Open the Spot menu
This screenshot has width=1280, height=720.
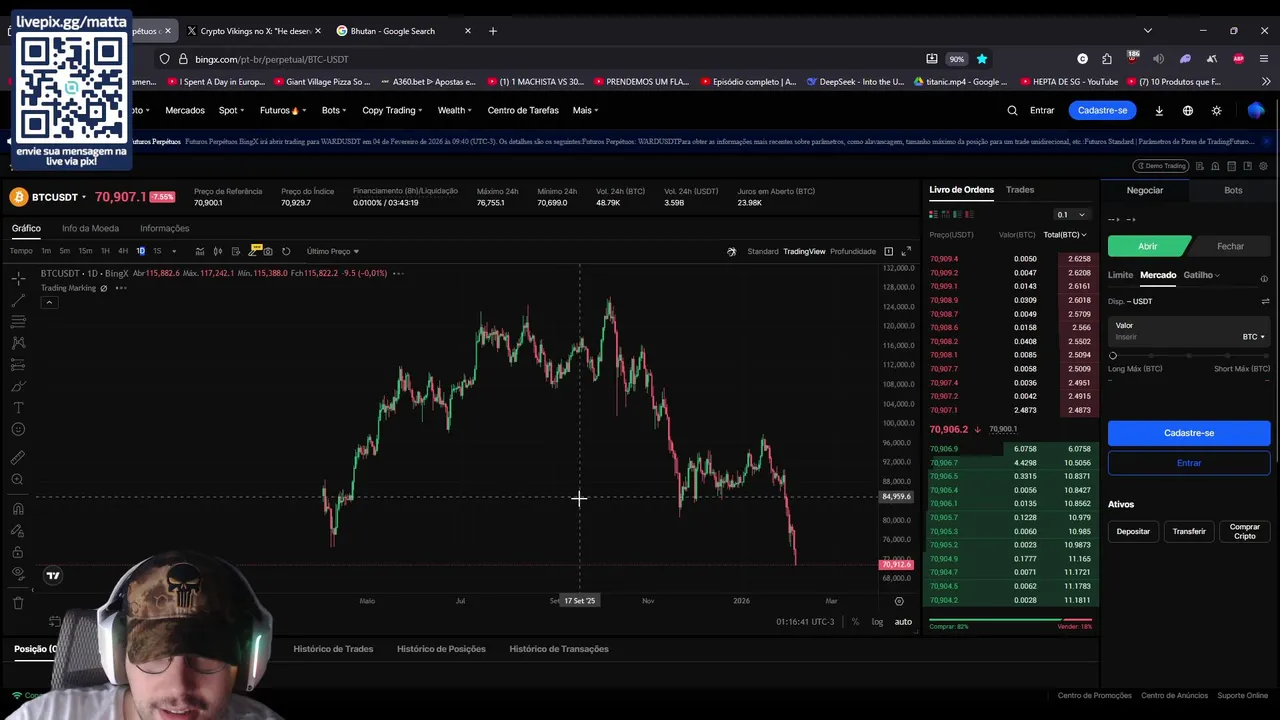232,110
